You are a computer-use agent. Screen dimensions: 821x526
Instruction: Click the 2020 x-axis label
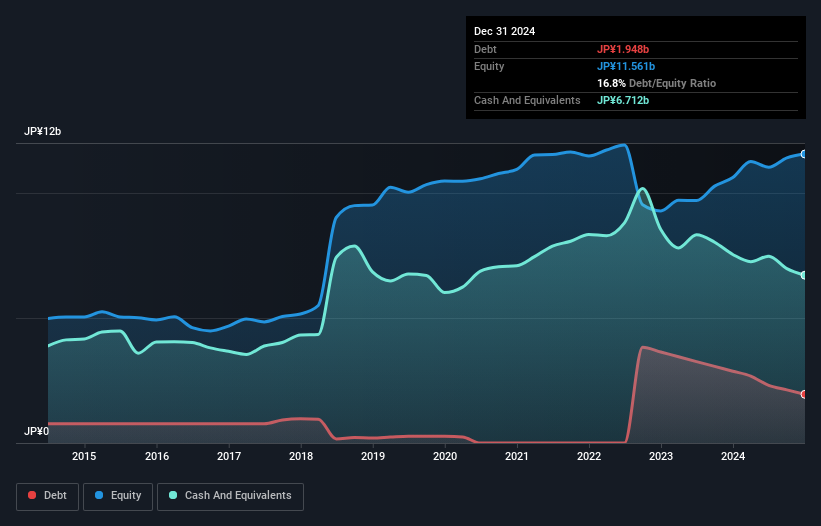pos(445,456)
